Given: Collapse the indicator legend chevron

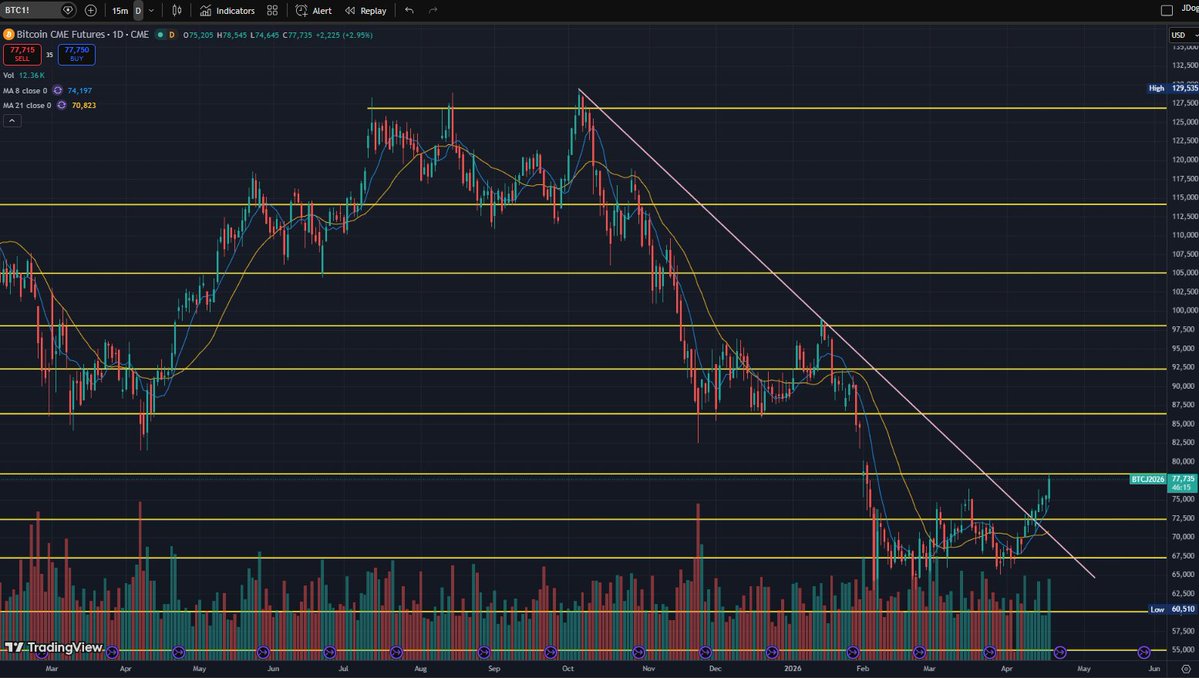Looking at the screenshot, I should (x=11, y=121).
